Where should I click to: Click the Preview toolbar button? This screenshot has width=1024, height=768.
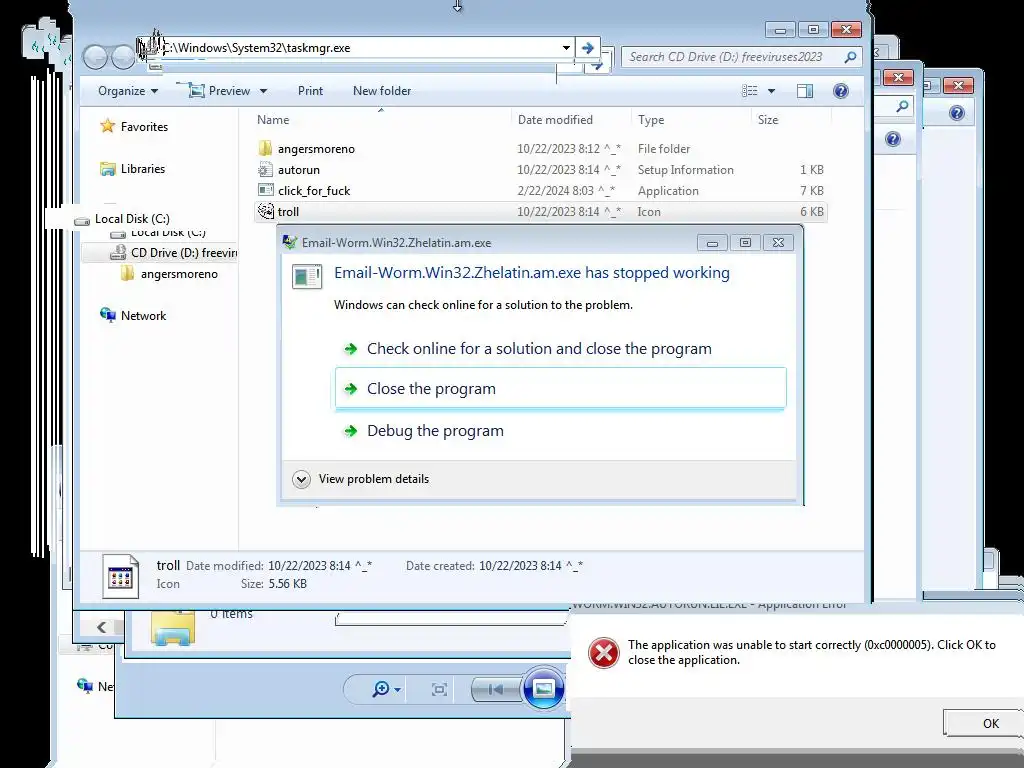pyautogui.click(x=220, y=91)
